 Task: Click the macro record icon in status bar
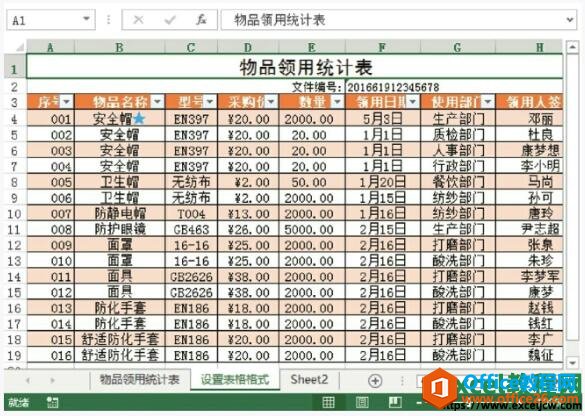point(53,402)
